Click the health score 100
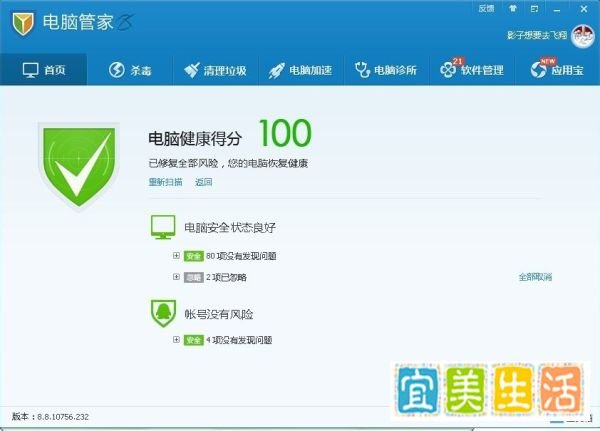The height and width of the screenshot is (431, 600). coord(285,133)
